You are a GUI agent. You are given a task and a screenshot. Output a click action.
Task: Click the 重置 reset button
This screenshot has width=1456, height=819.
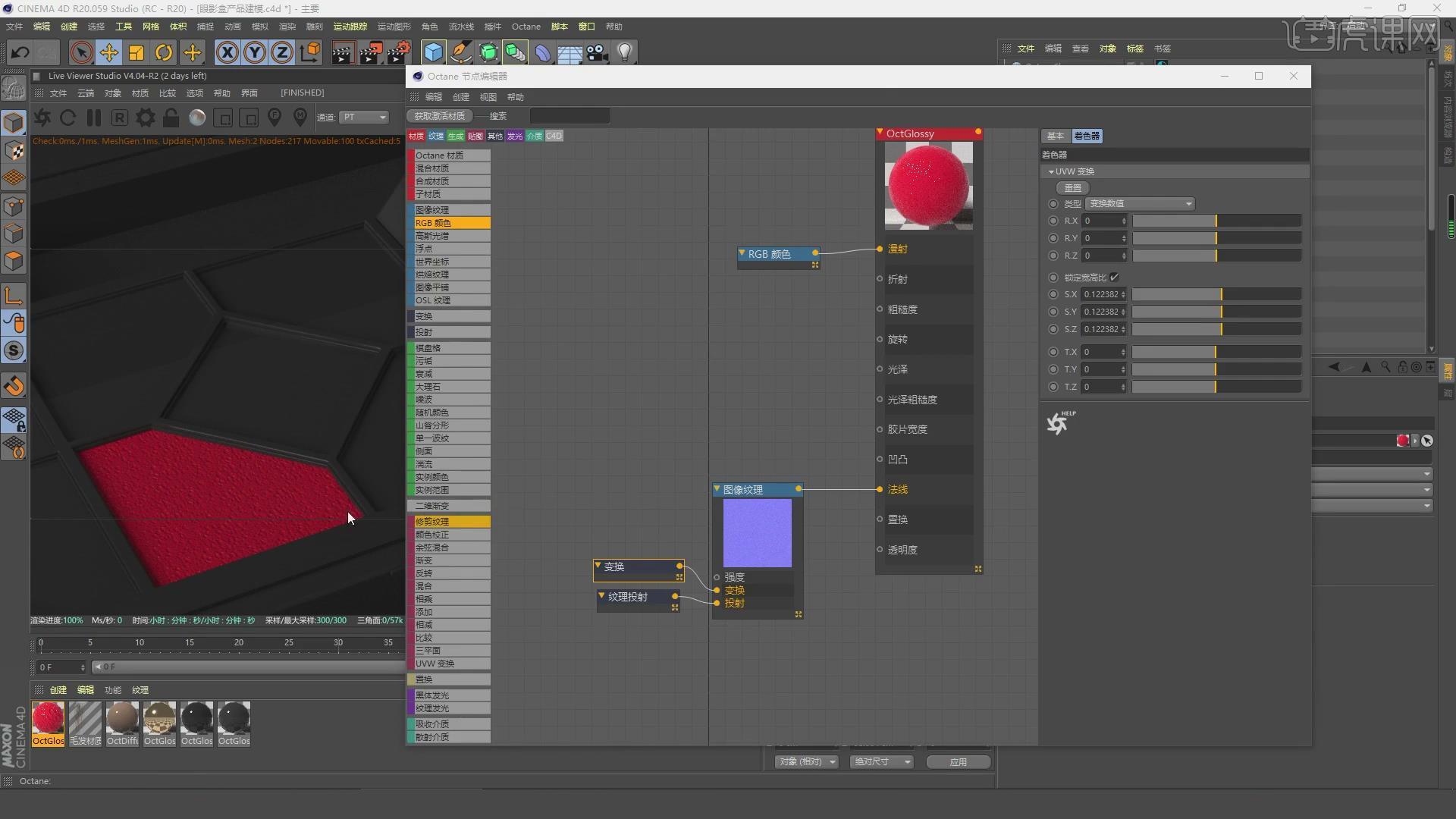(x=1072, y=188)
